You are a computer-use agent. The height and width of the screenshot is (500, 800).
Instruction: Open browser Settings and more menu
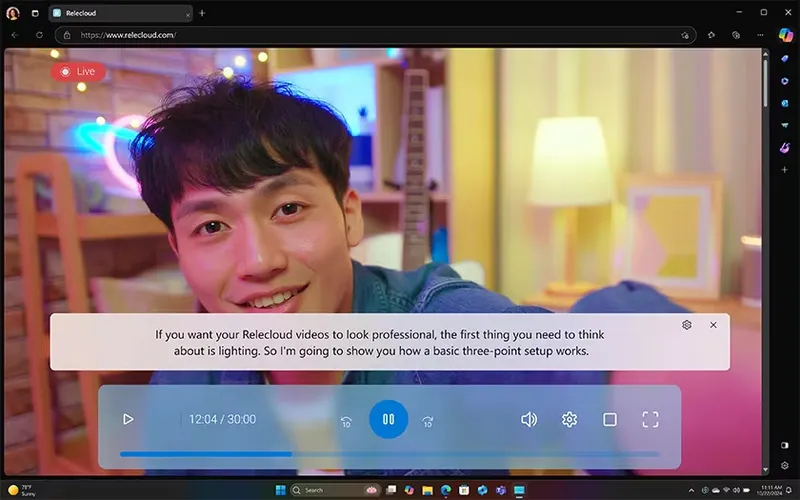760,35
